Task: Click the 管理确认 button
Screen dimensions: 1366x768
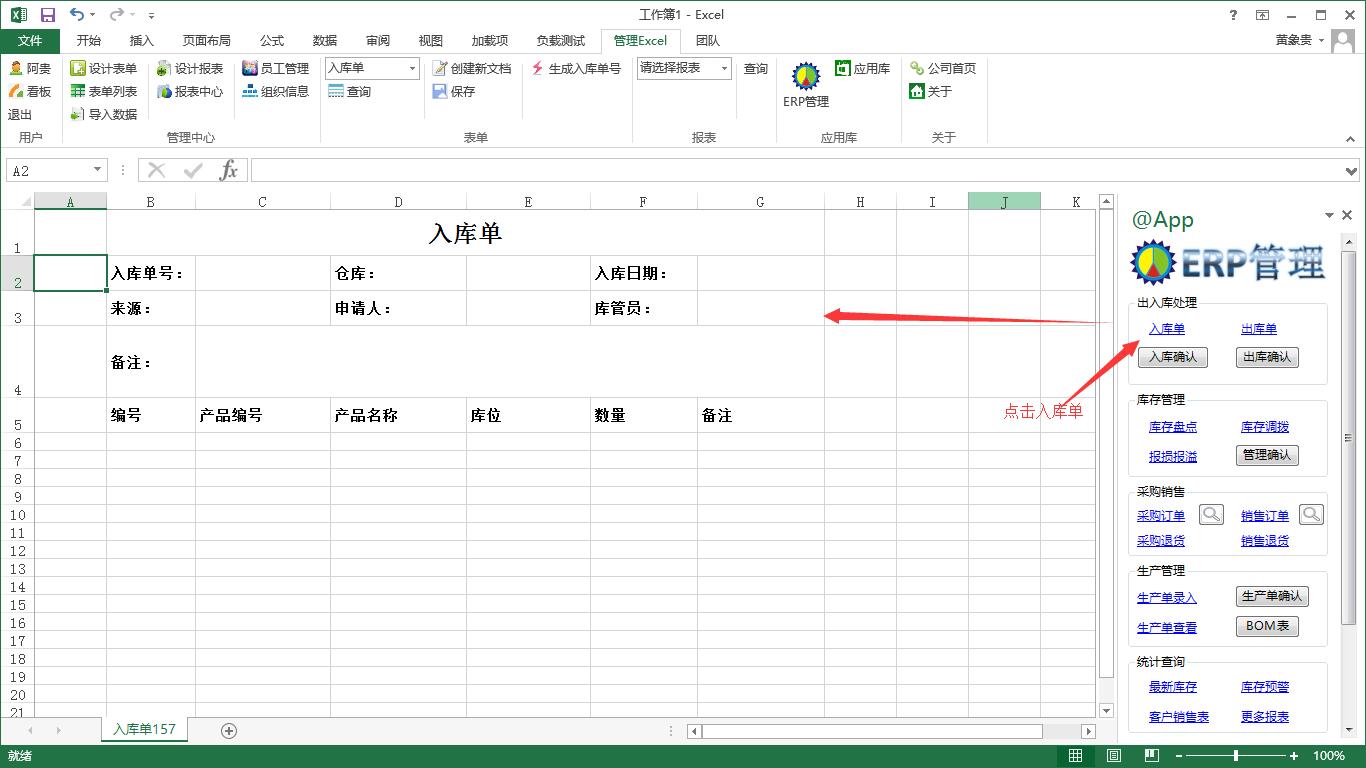Action: pos(1267,455)
